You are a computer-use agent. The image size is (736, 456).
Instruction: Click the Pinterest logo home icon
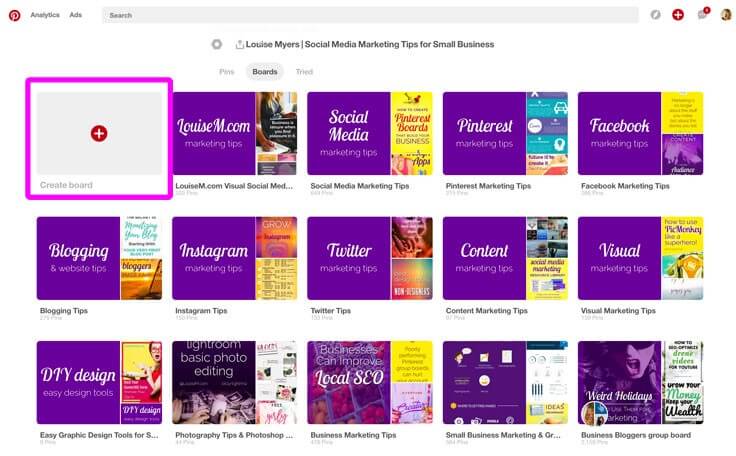point(14,15)
